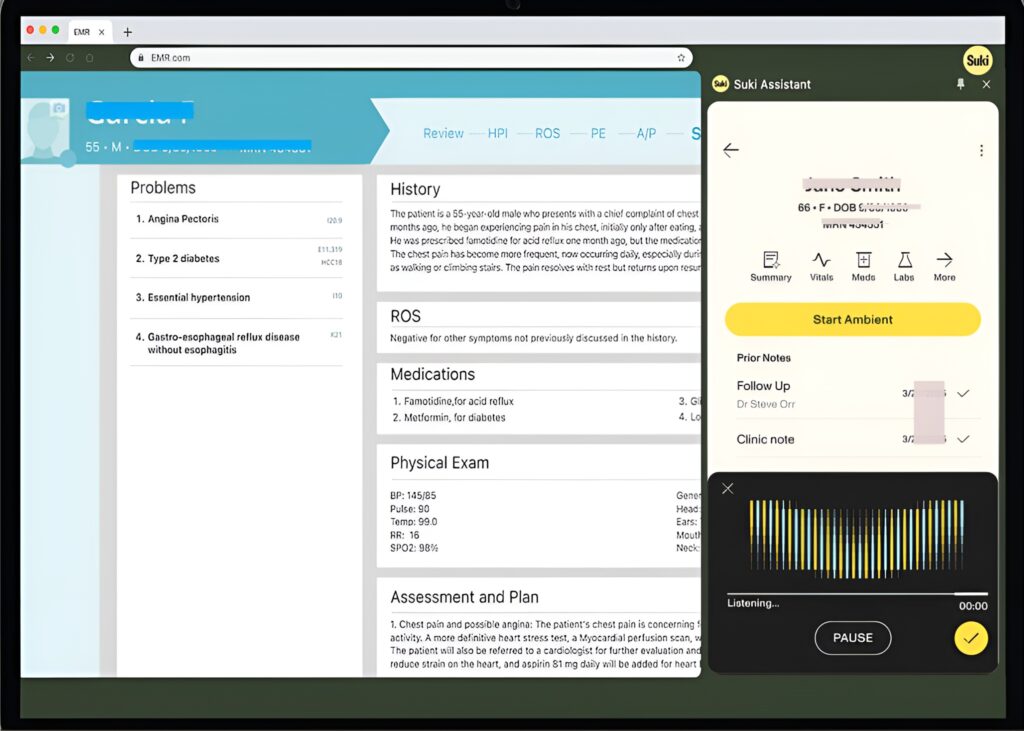Click the checkmark next to Clinic note

click(x=963, y=439)
